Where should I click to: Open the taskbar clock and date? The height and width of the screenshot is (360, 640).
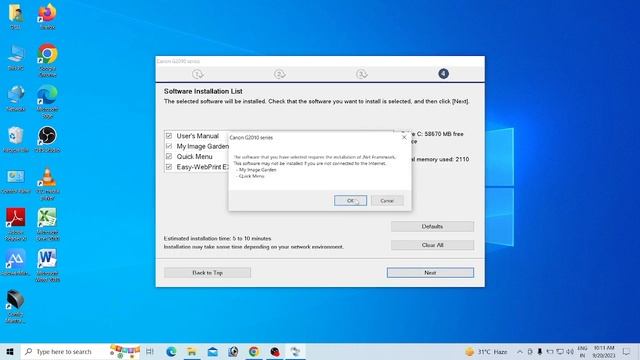(604, 351)
